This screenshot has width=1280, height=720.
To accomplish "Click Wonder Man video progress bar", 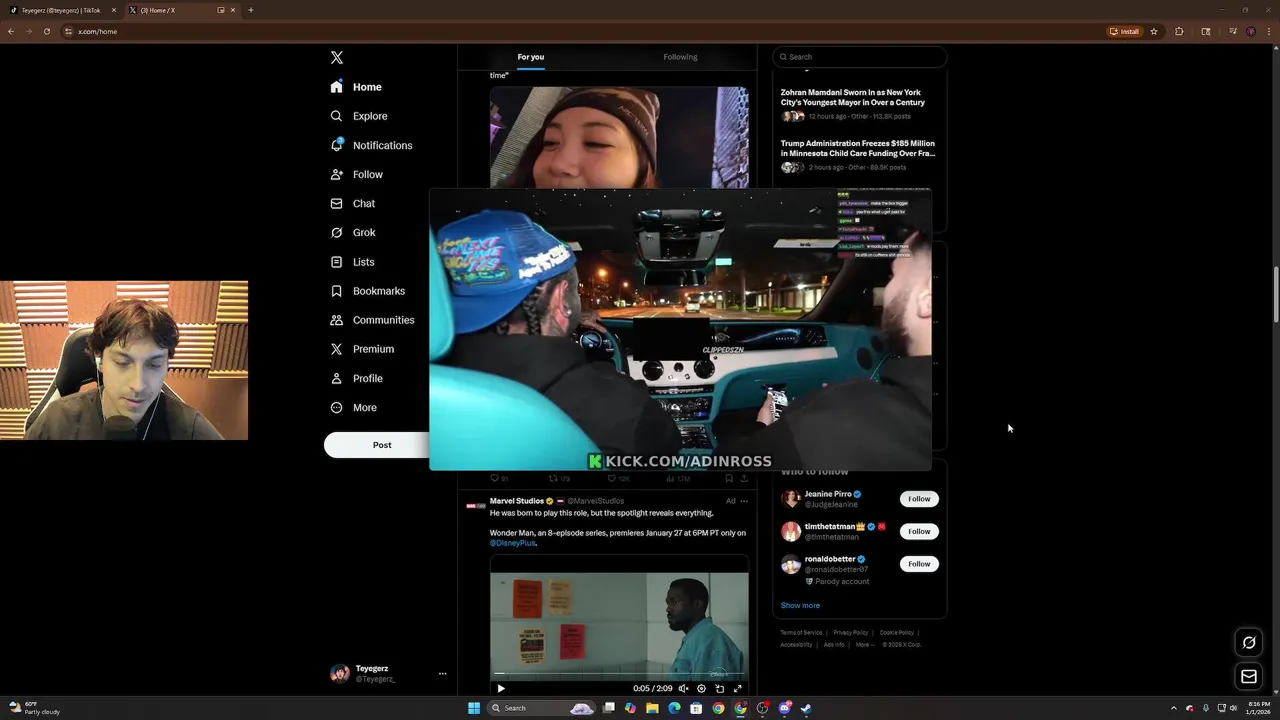I will [x=619, y=674].
